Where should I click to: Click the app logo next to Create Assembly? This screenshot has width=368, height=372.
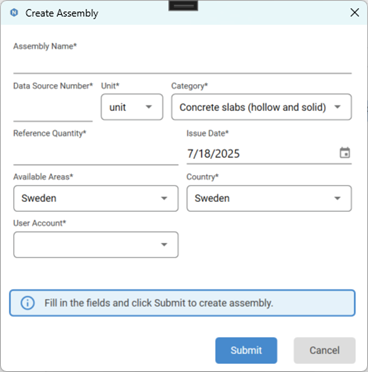(14, 13)
